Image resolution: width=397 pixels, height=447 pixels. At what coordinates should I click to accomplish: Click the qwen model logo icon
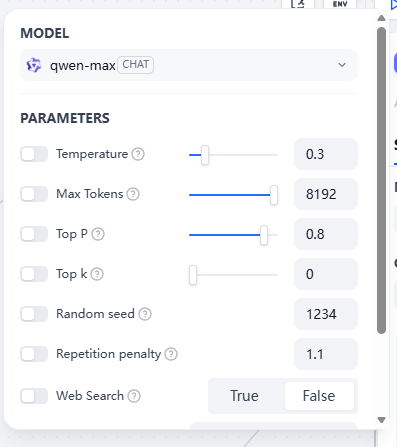tap(34, 65)
